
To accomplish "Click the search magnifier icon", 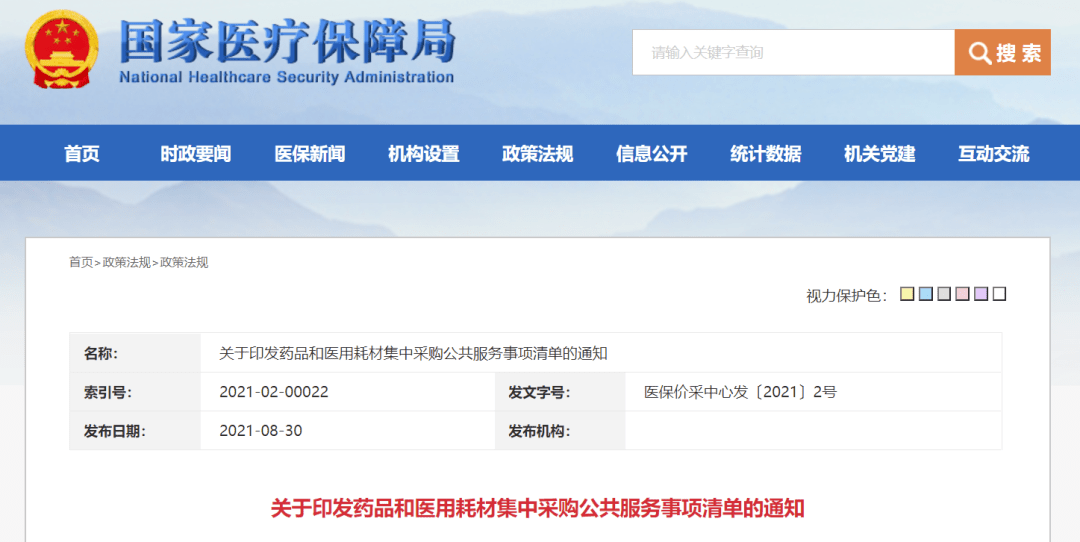I will [979, 52].
